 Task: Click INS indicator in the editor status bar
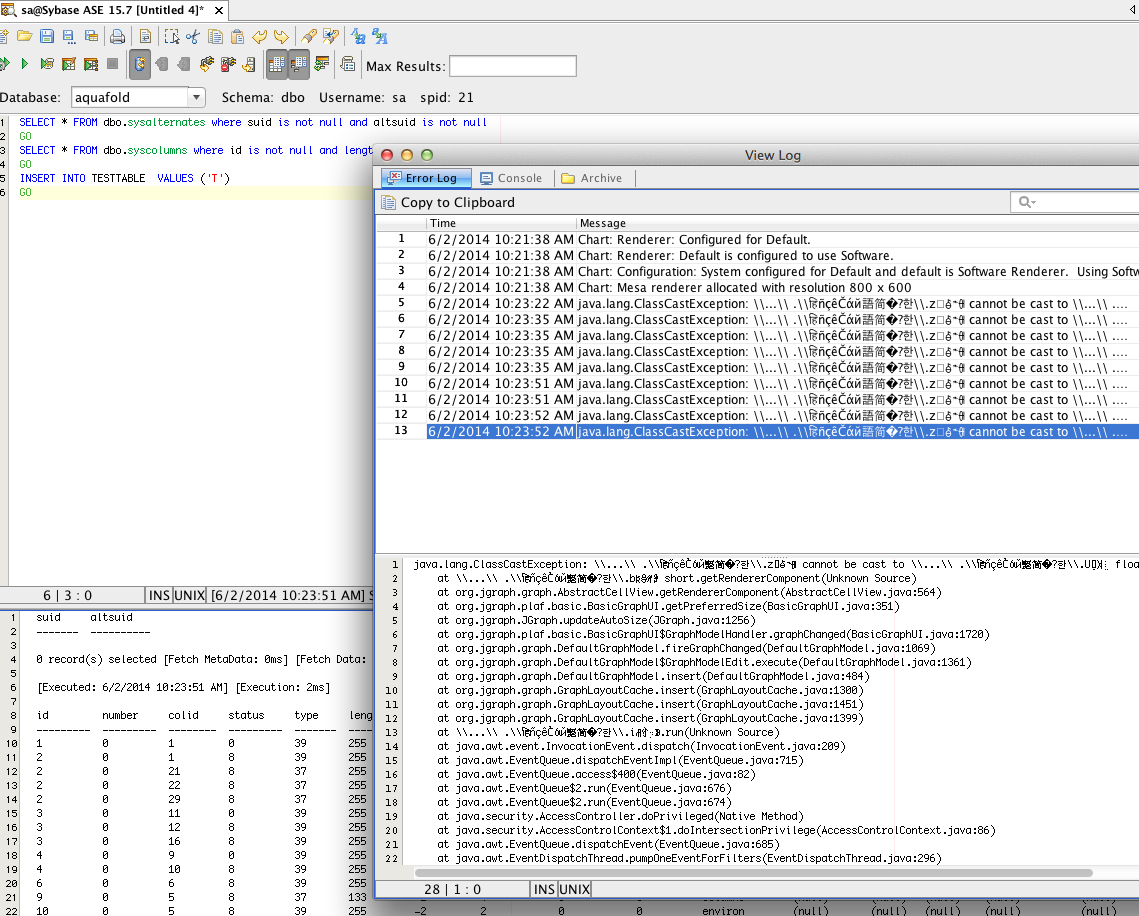[x=159, y=595]
